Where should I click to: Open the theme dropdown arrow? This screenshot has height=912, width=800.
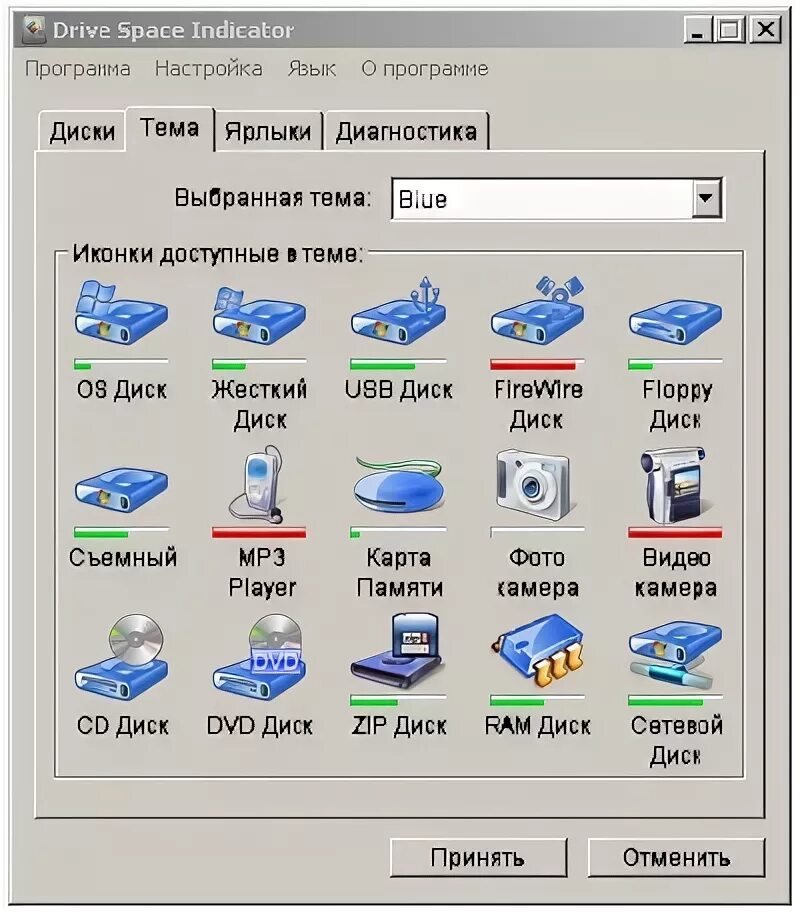706,199
